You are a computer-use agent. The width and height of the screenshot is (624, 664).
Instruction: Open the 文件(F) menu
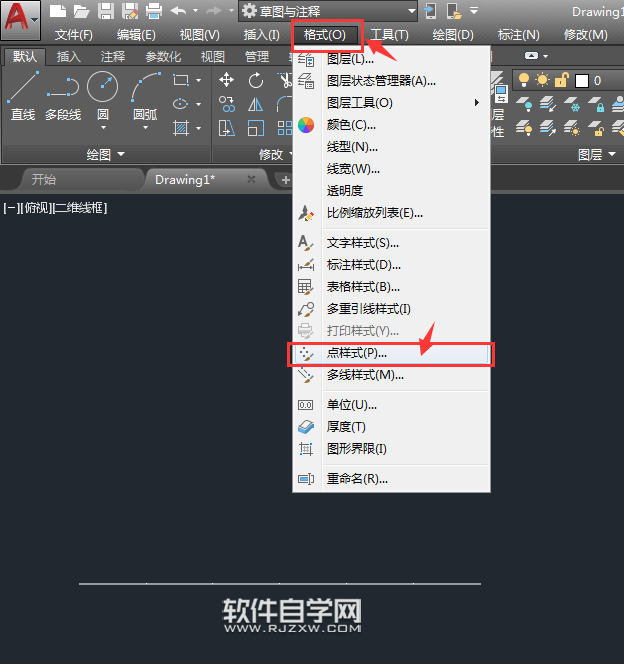(x=74, y=35)
